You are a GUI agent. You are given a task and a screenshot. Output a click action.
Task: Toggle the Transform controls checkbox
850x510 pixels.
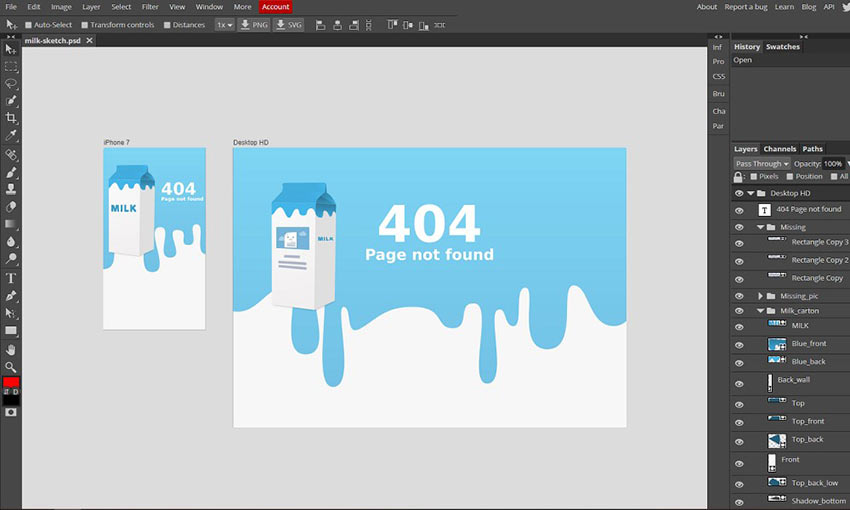tap(84, 24)
